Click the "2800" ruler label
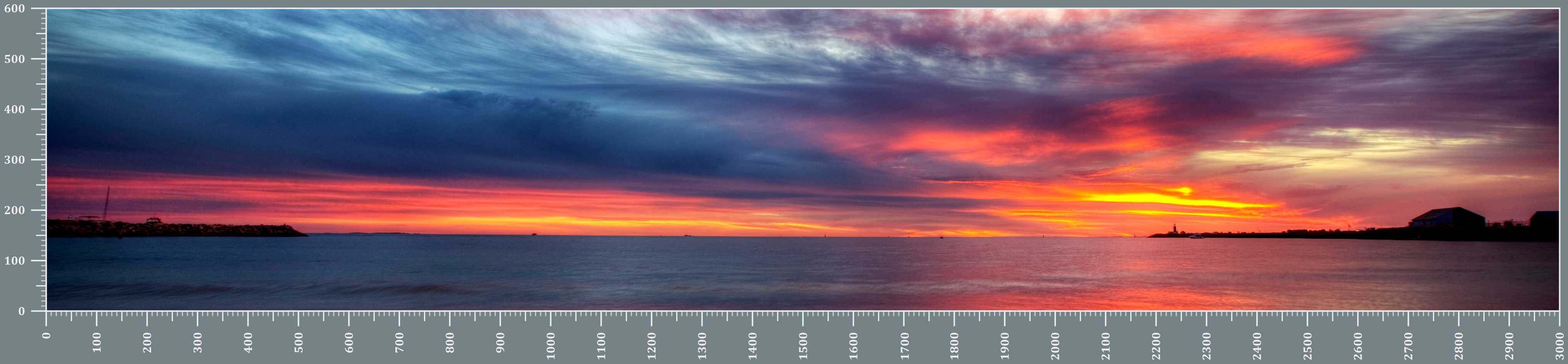This screenshot has width=1568, height=364. coord(1458,346)
